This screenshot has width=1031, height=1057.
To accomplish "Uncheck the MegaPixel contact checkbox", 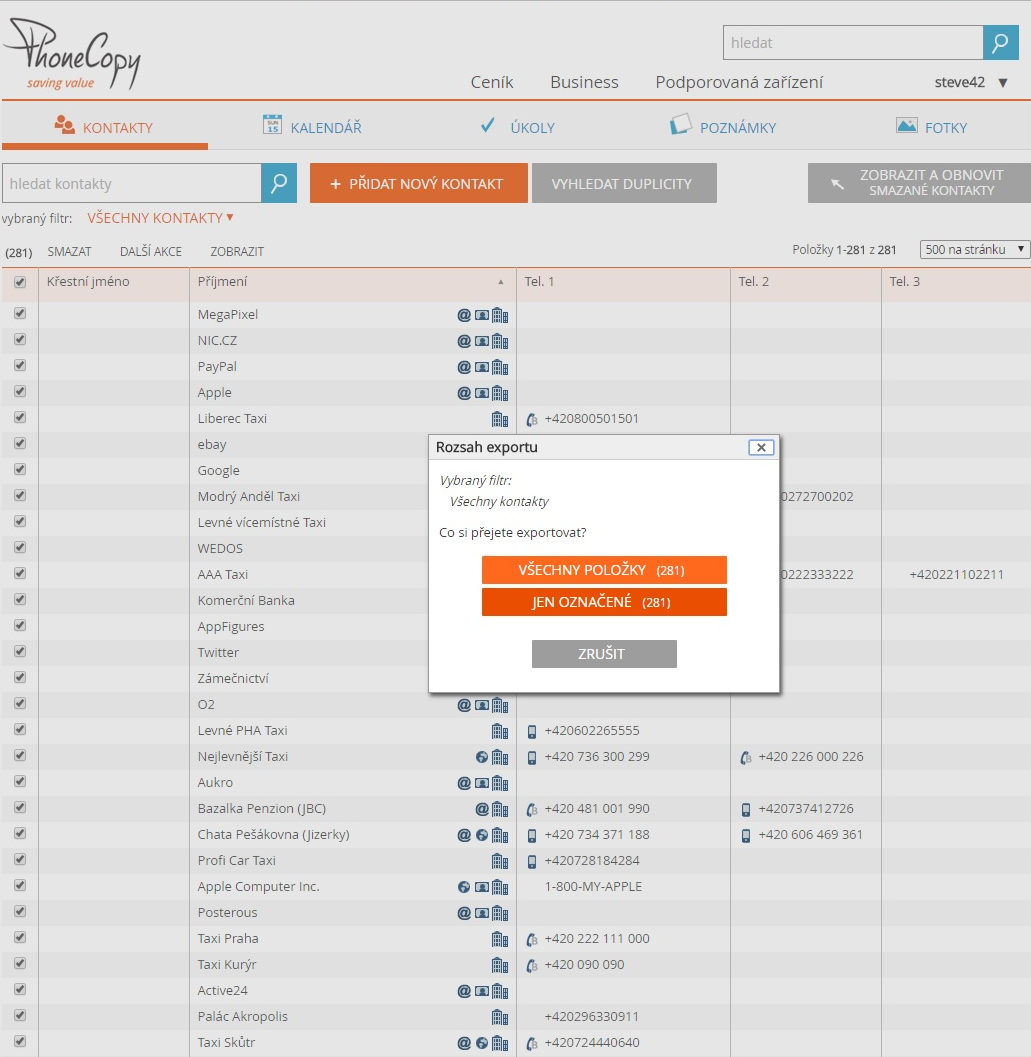I will pyautogui.click(x=20, y=314).
